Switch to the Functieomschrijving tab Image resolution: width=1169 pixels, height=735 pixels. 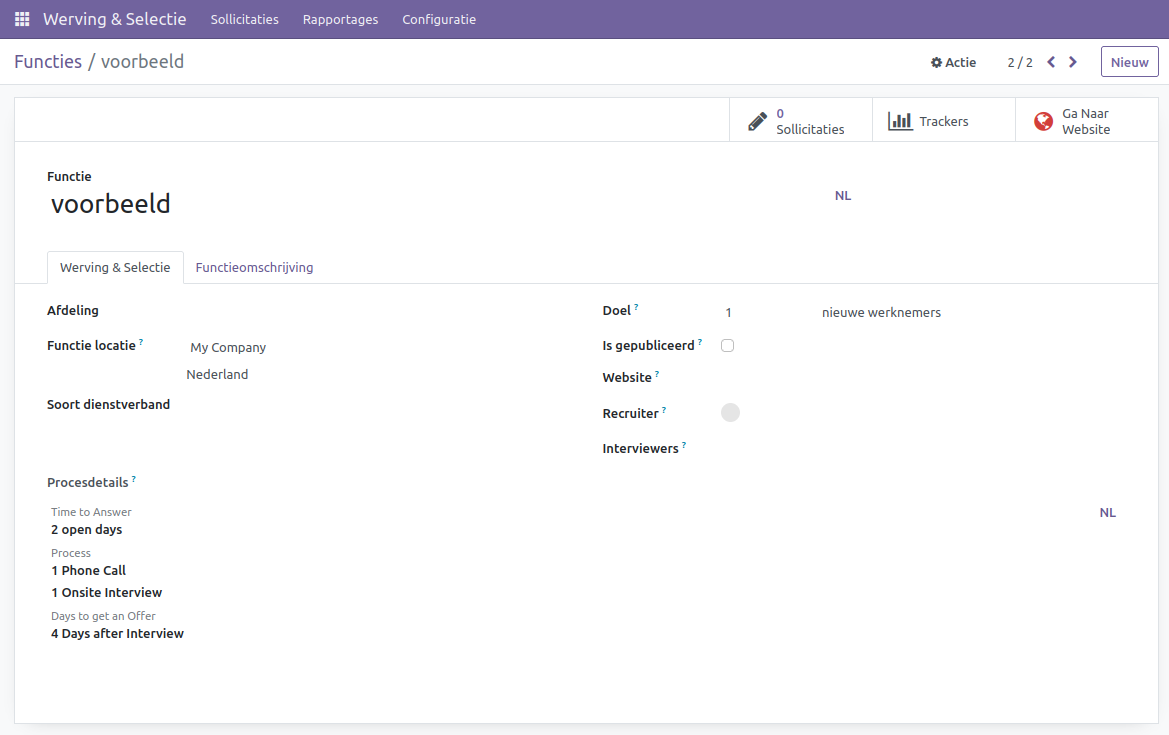[x=254, y=267]
